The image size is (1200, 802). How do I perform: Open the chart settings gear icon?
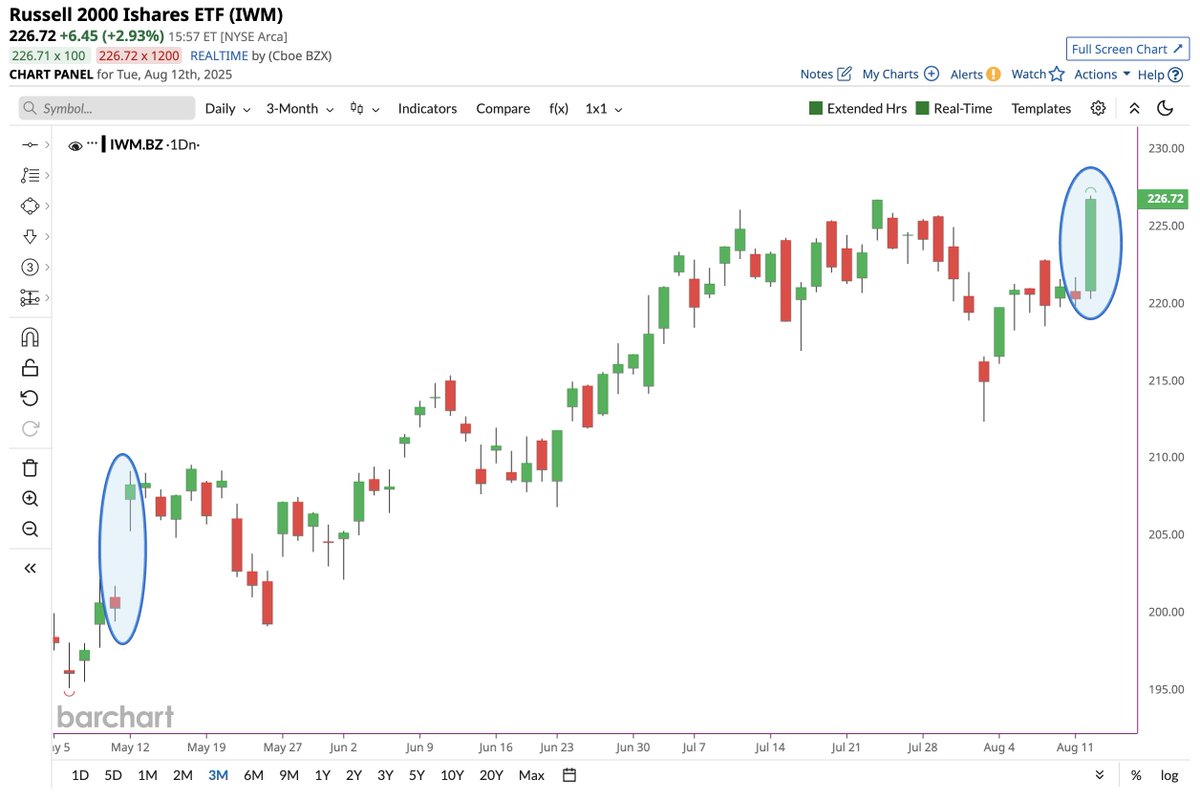pyautogui.click(x=1098, y=108)
